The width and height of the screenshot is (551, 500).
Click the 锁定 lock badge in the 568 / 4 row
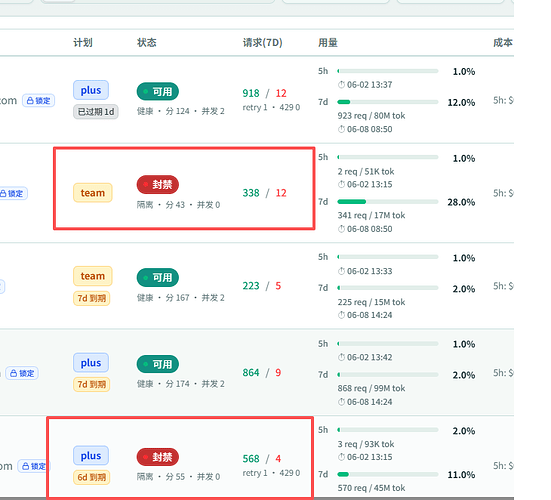[34, 466]
